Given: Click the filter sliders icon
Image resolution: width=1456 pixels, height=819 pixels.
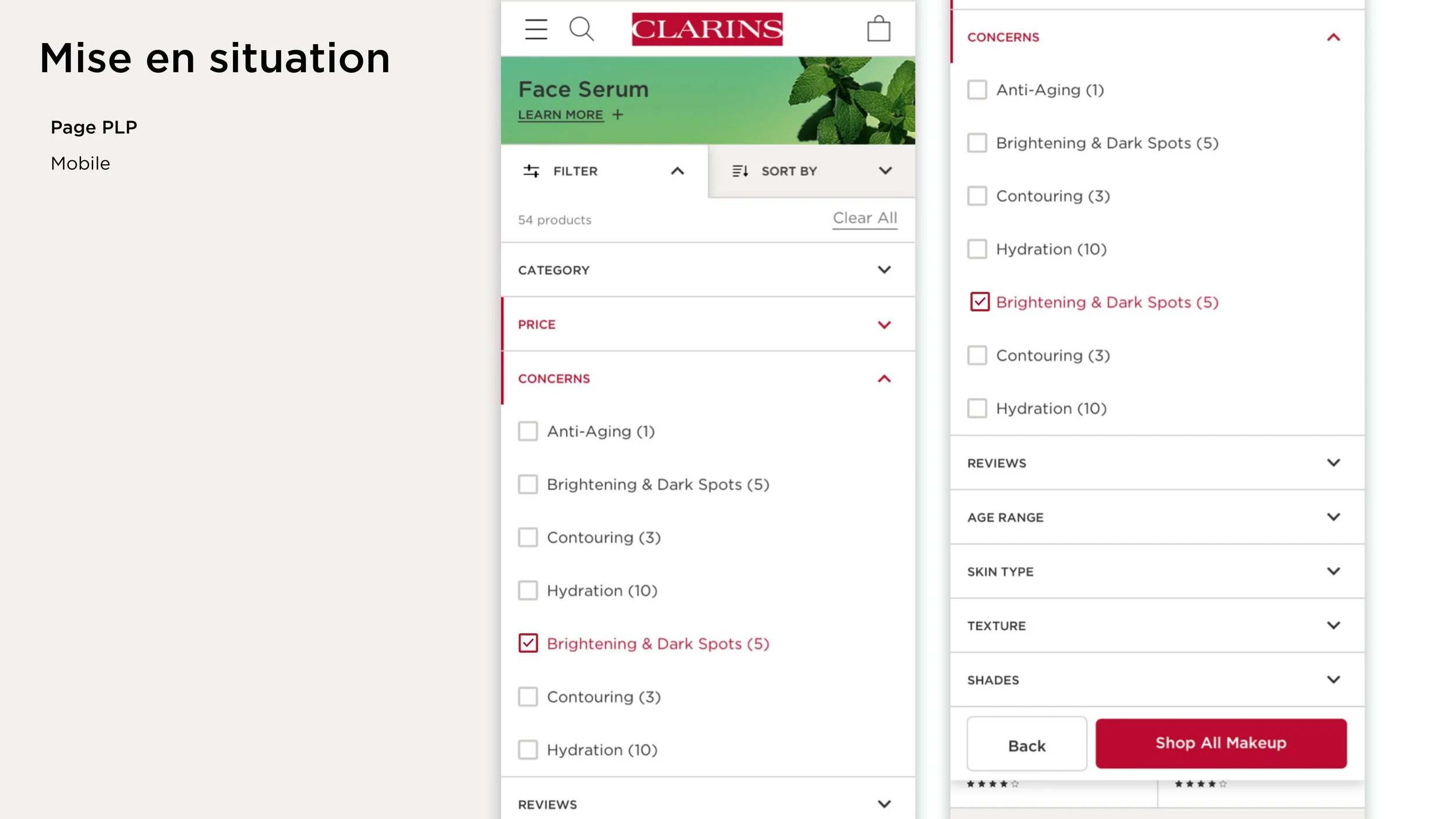Looking at the screenshot, I should click(531, 171).
